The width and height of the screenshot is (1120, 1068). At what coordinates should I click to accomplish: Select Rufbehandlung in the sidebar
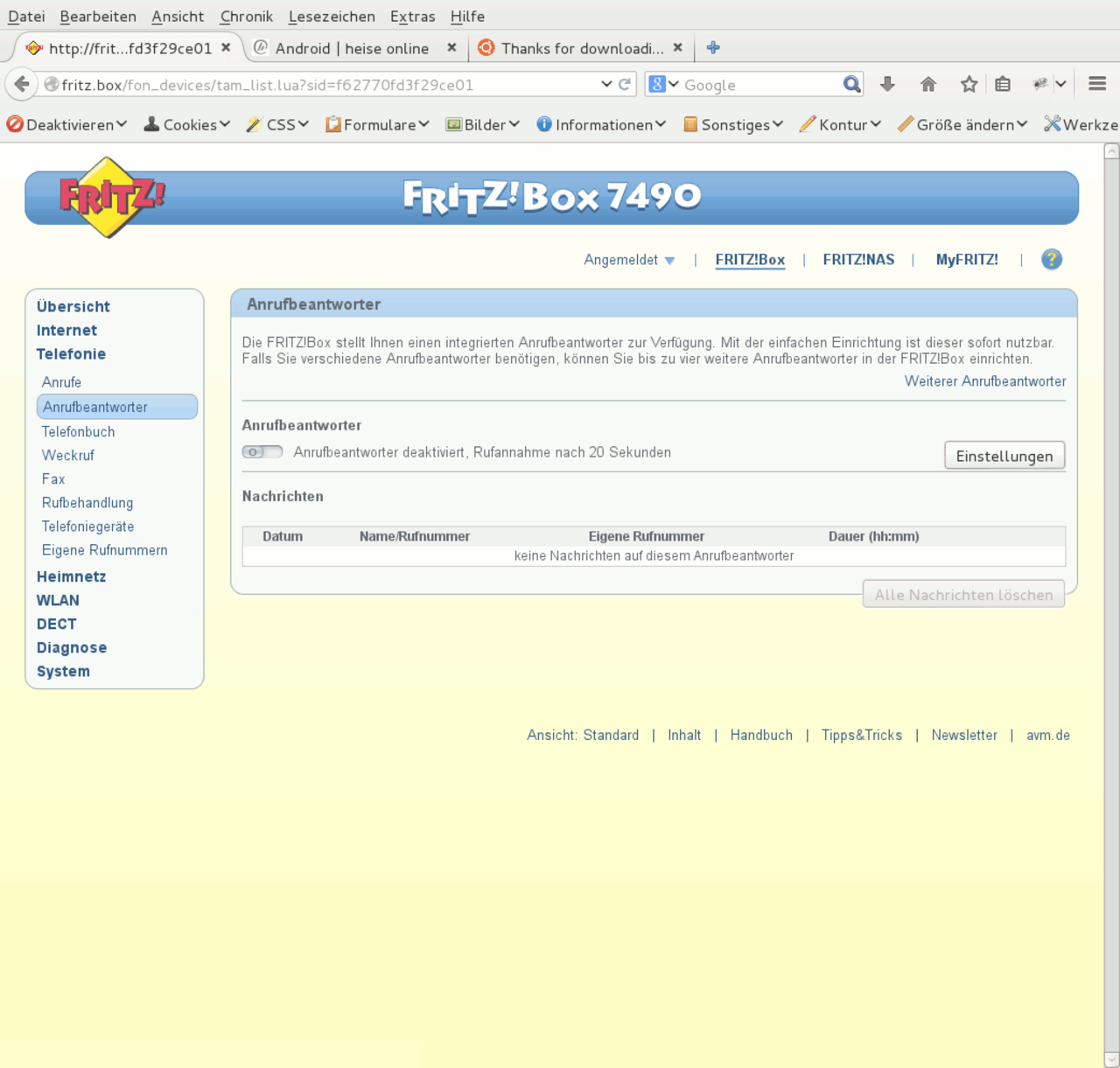tap(87, 503)
